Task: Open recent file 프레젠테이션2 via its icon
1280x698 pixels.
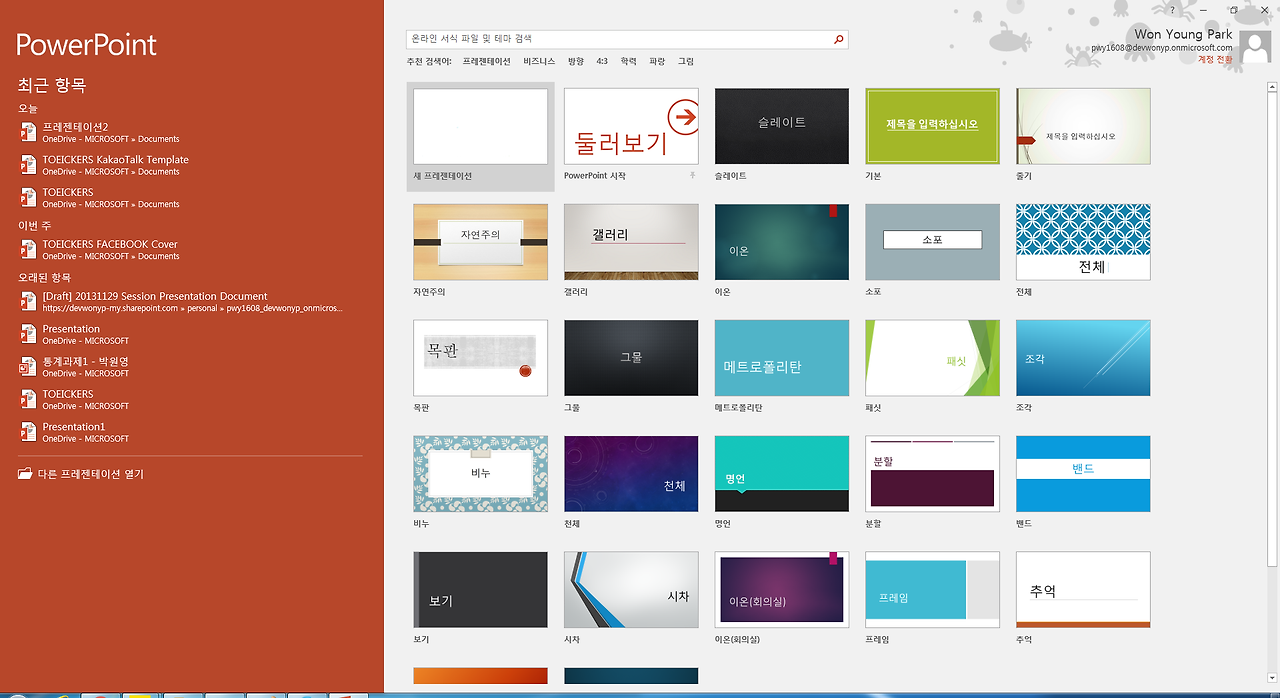Action: tap(27, 132)
